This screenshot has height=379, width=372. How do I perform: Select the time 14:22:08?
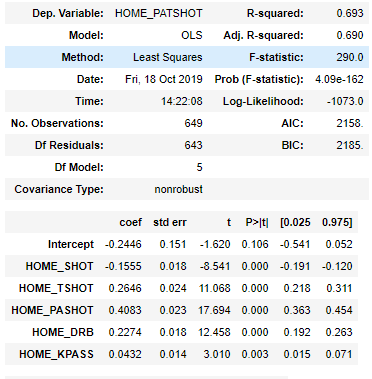(x=182, y=101)
